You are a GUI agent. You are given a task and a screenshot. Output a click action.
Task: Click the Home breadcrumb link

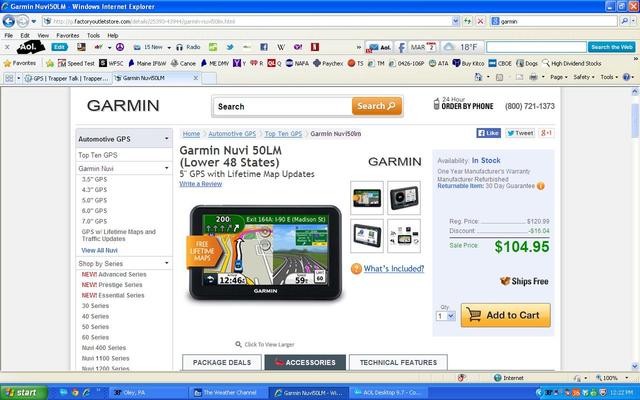[191, 133]
